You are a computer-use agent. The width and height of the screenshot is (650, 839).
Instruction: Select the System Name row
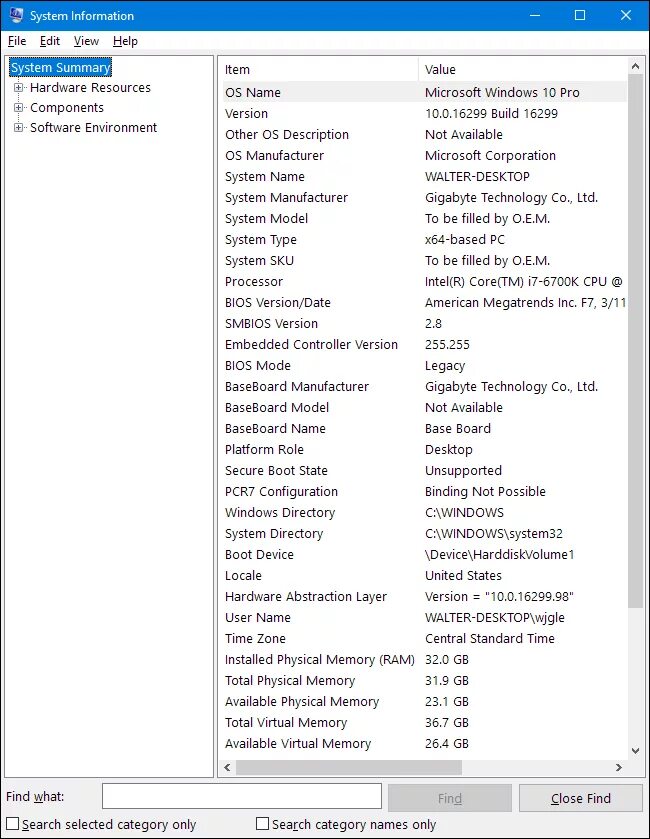pyautogui.click(x=424, y=176)
